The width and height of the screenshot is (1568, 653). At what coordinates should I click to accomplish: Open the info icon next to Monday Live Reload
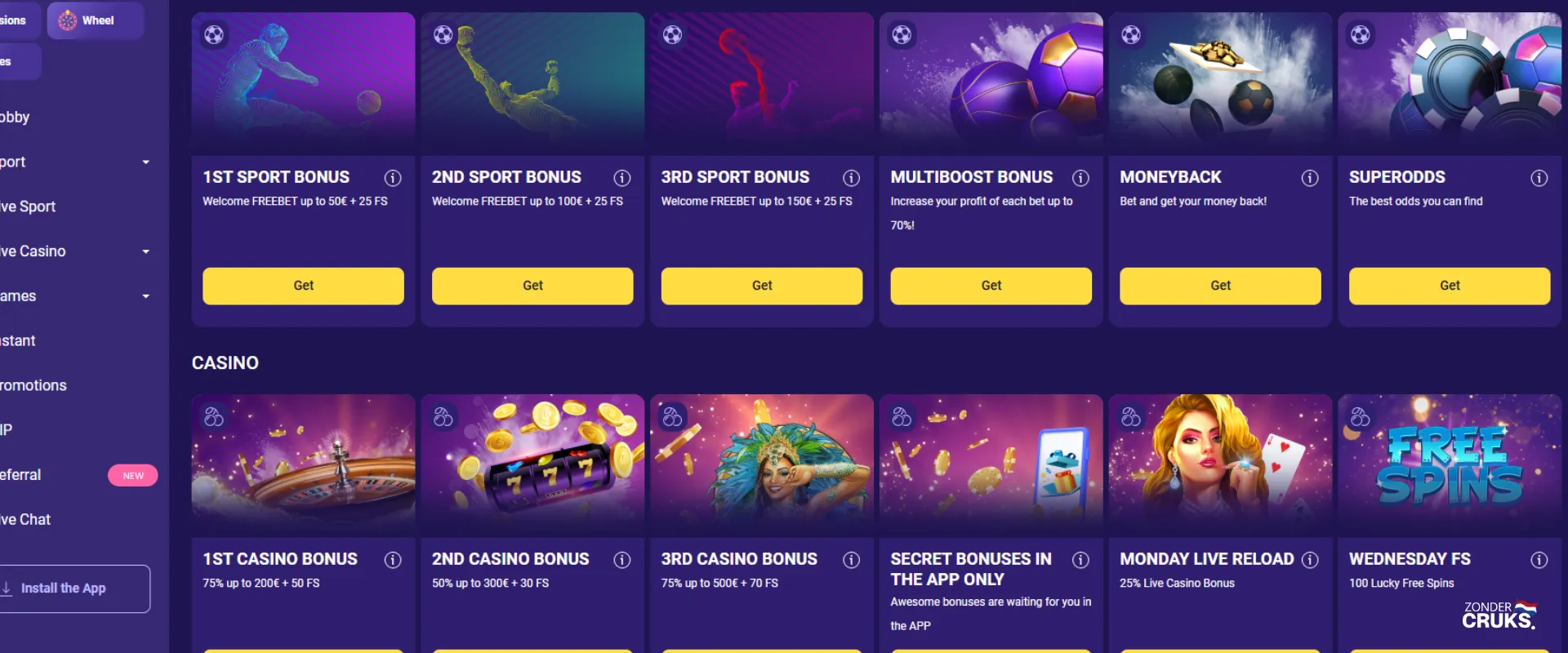[x=1310, y=560]
